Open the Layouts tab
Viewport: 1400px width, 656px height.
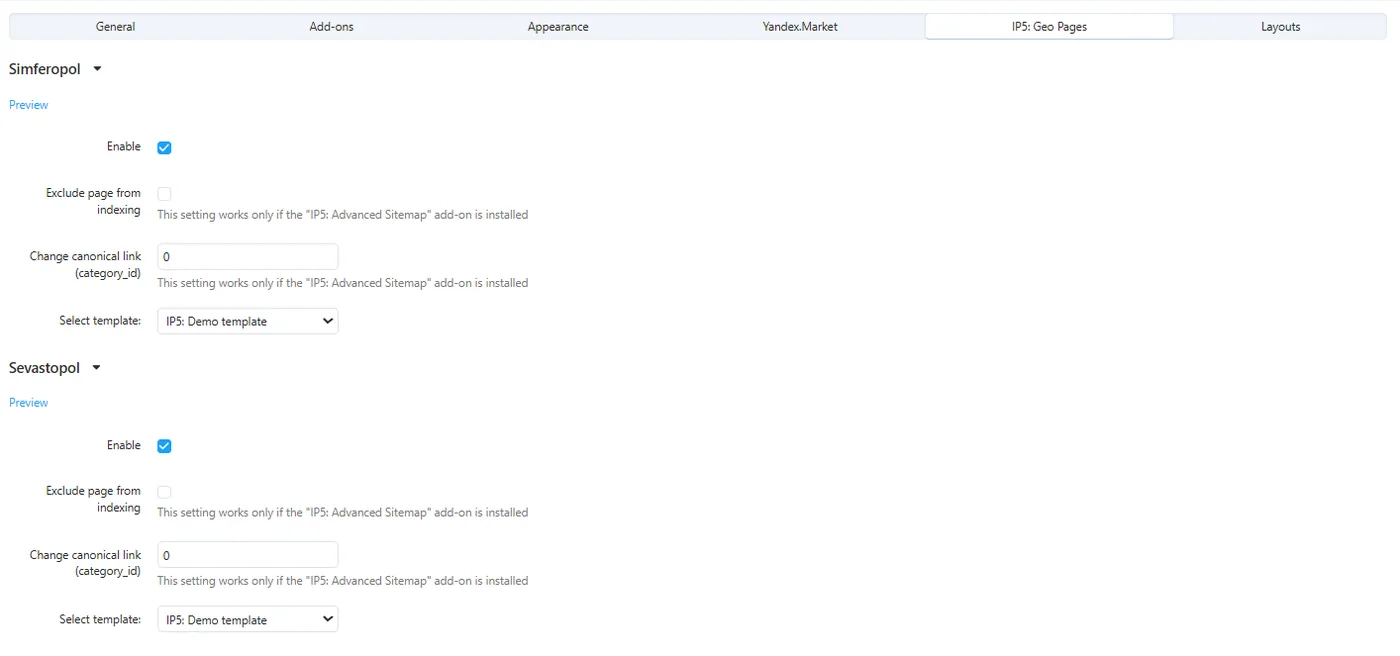pyautogui.click(x=1280, y=27)
